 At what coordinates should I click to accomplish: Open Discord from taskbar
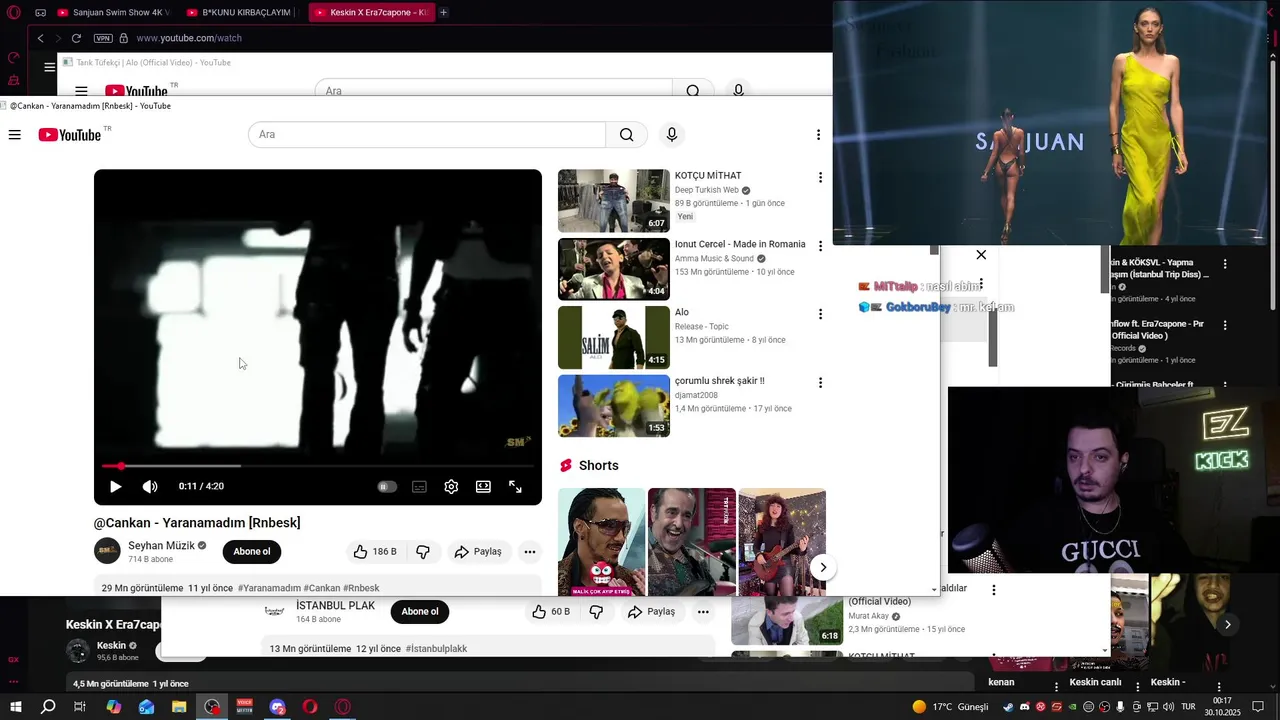278,707
